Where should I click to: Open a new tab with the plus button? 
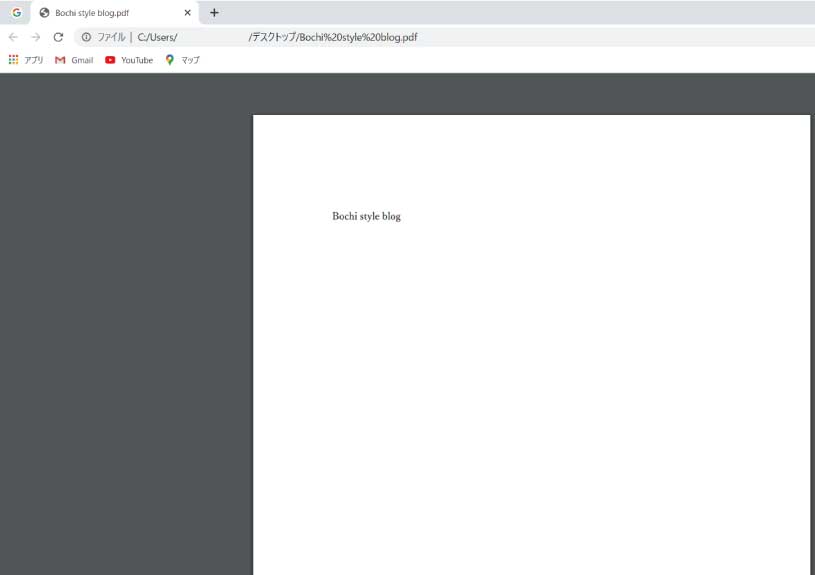click(x=214, y=13)
